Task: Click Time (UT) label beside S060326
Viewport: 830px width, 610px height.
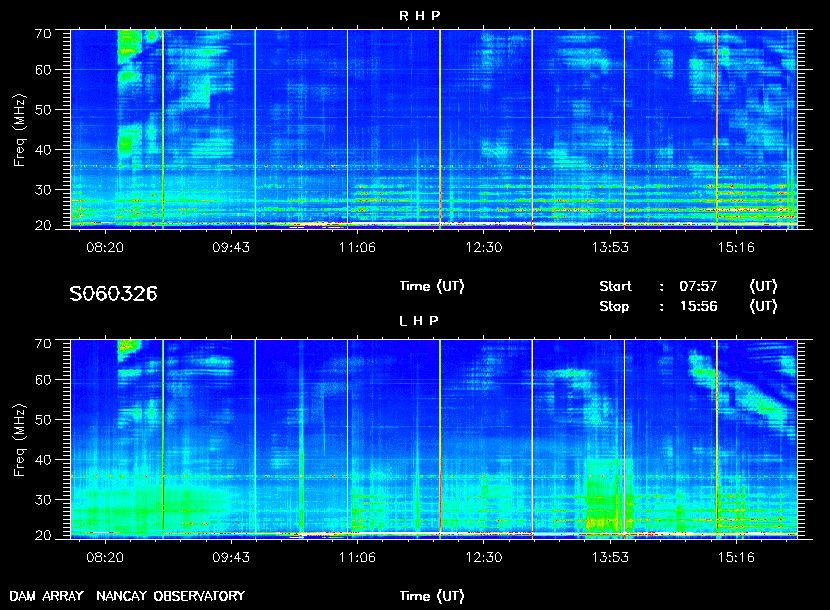Action: coord(432,286)
